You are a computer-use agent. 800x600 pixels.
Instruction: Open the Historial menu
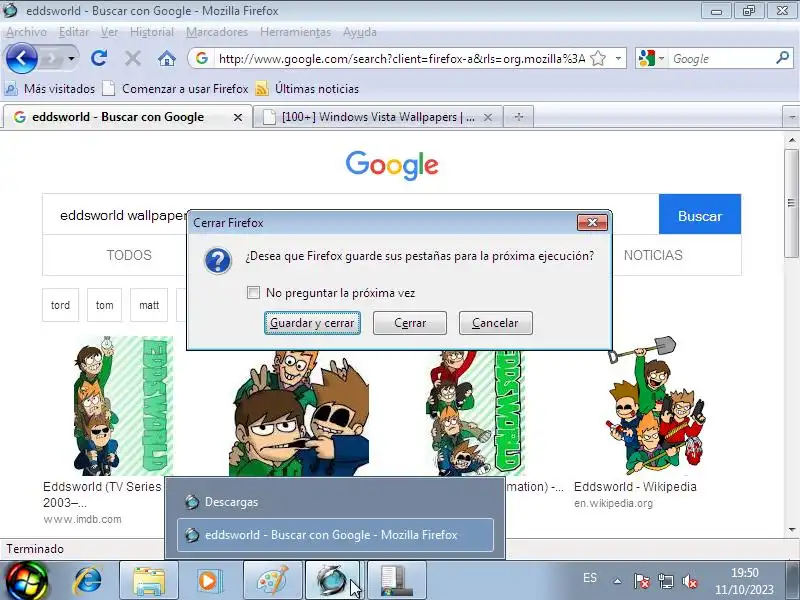tap(152, 32)
